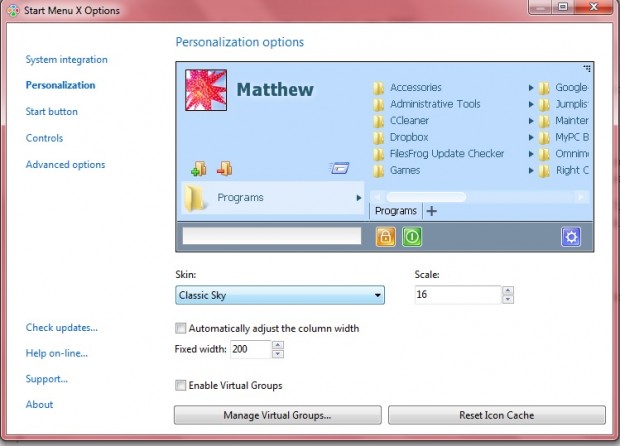Click the Accessories folder icon
The image size is (620, 446).
coord(379,88)
